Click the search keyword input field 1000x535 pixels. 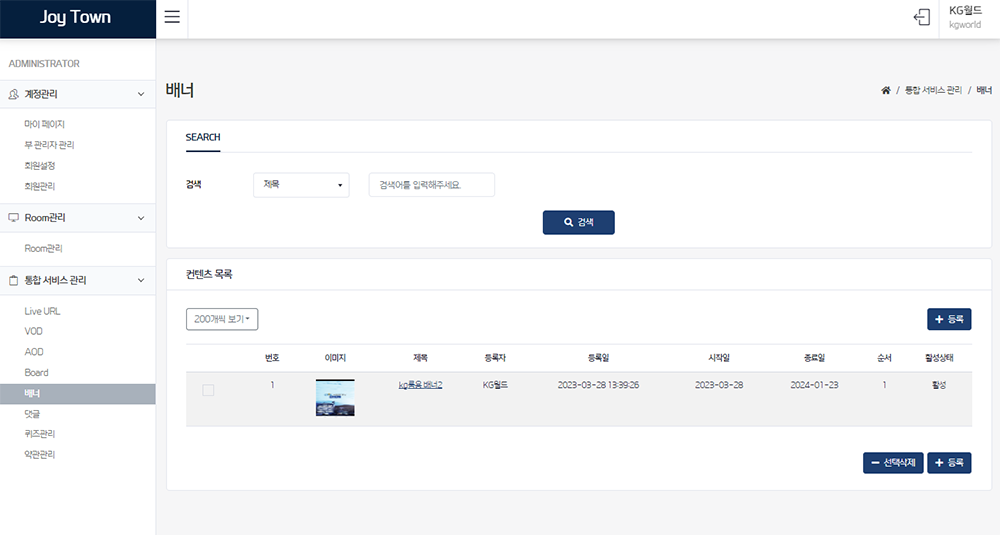431,185
